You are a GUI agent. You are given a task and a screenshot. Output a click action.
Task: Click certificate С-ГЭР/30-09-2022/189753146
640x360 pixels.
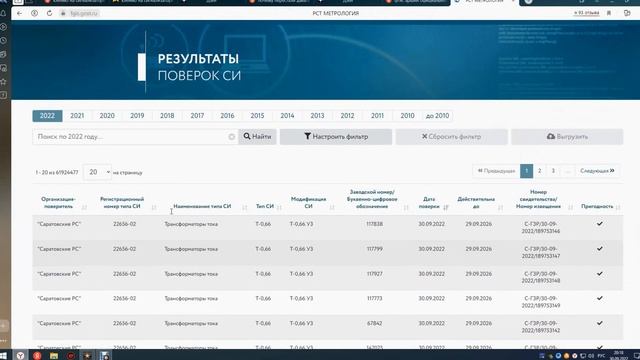point(541,228)
